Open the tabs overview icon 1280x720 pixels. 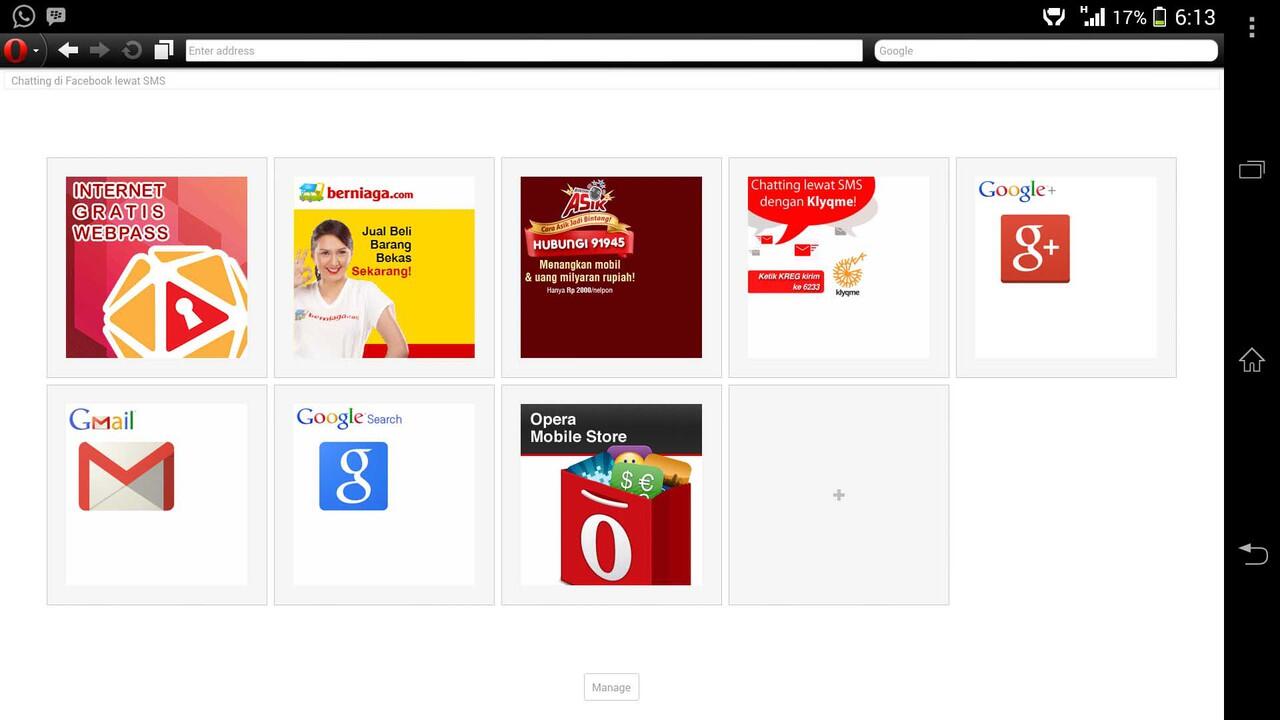[x=164, y=50]
